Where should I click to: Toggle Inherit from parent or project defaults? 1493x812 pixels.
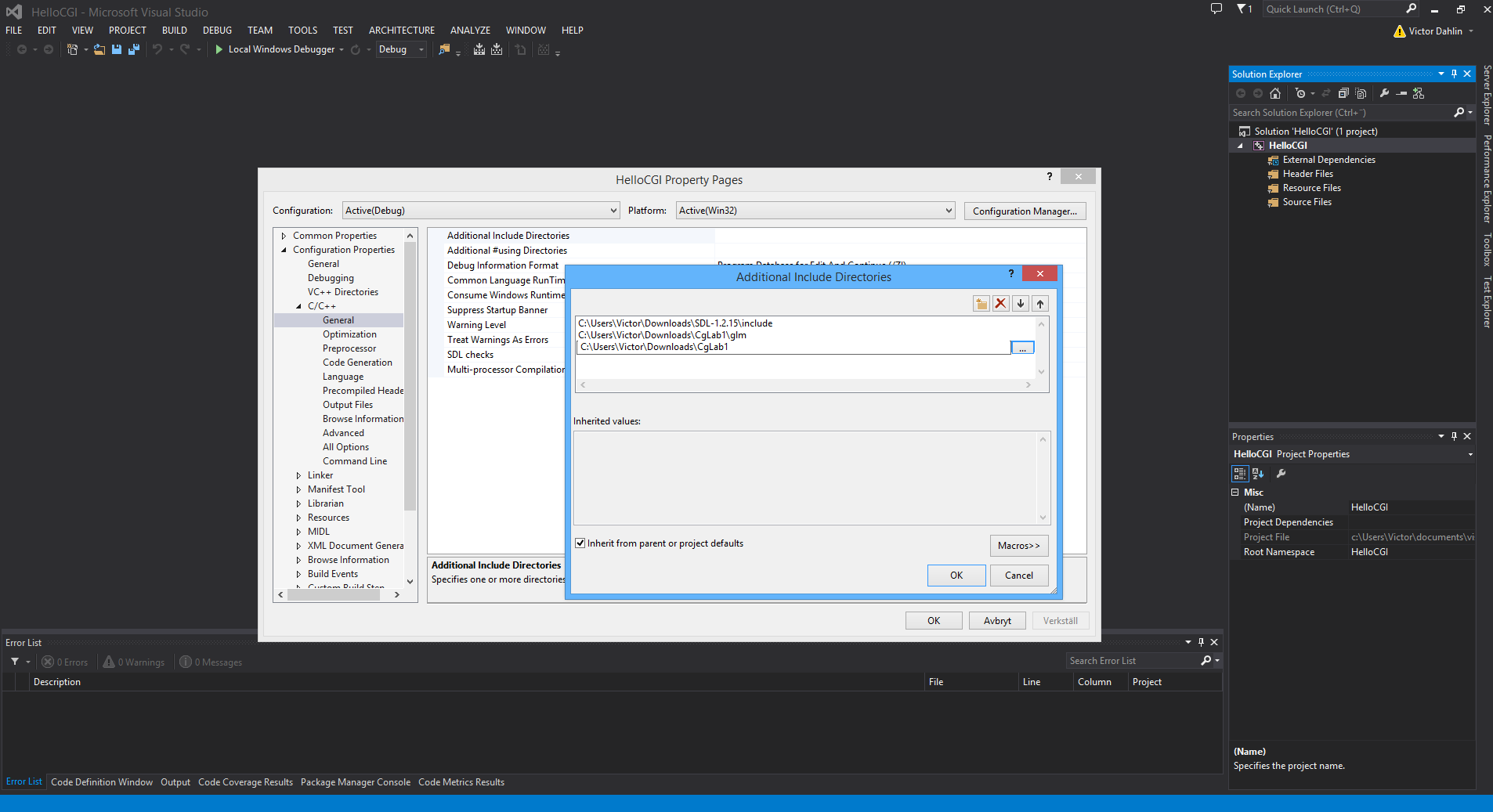(x=580, y=543)
